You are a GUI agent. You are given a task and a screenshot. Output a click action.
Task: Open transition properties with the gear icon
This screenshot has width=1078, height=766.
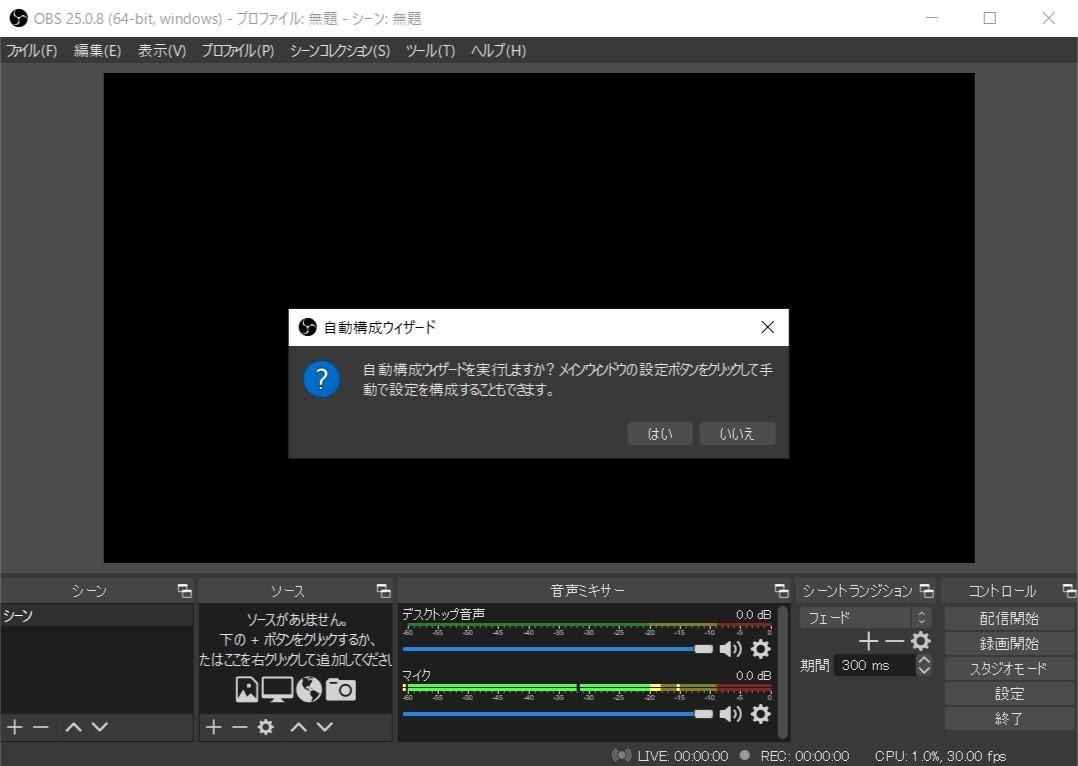click(921, 641)
